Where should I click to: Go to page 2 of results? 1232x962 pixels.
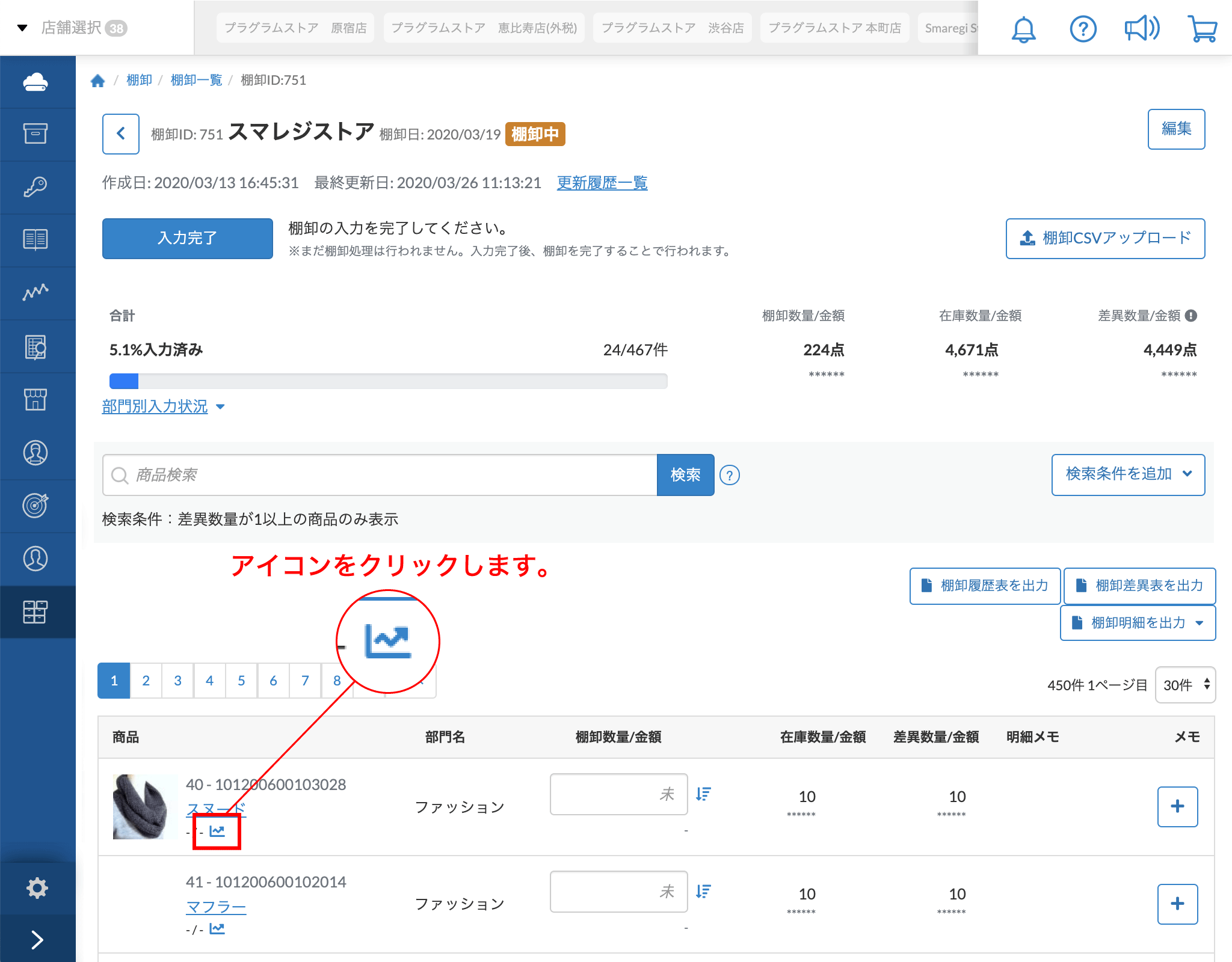[x=146, y=681]
